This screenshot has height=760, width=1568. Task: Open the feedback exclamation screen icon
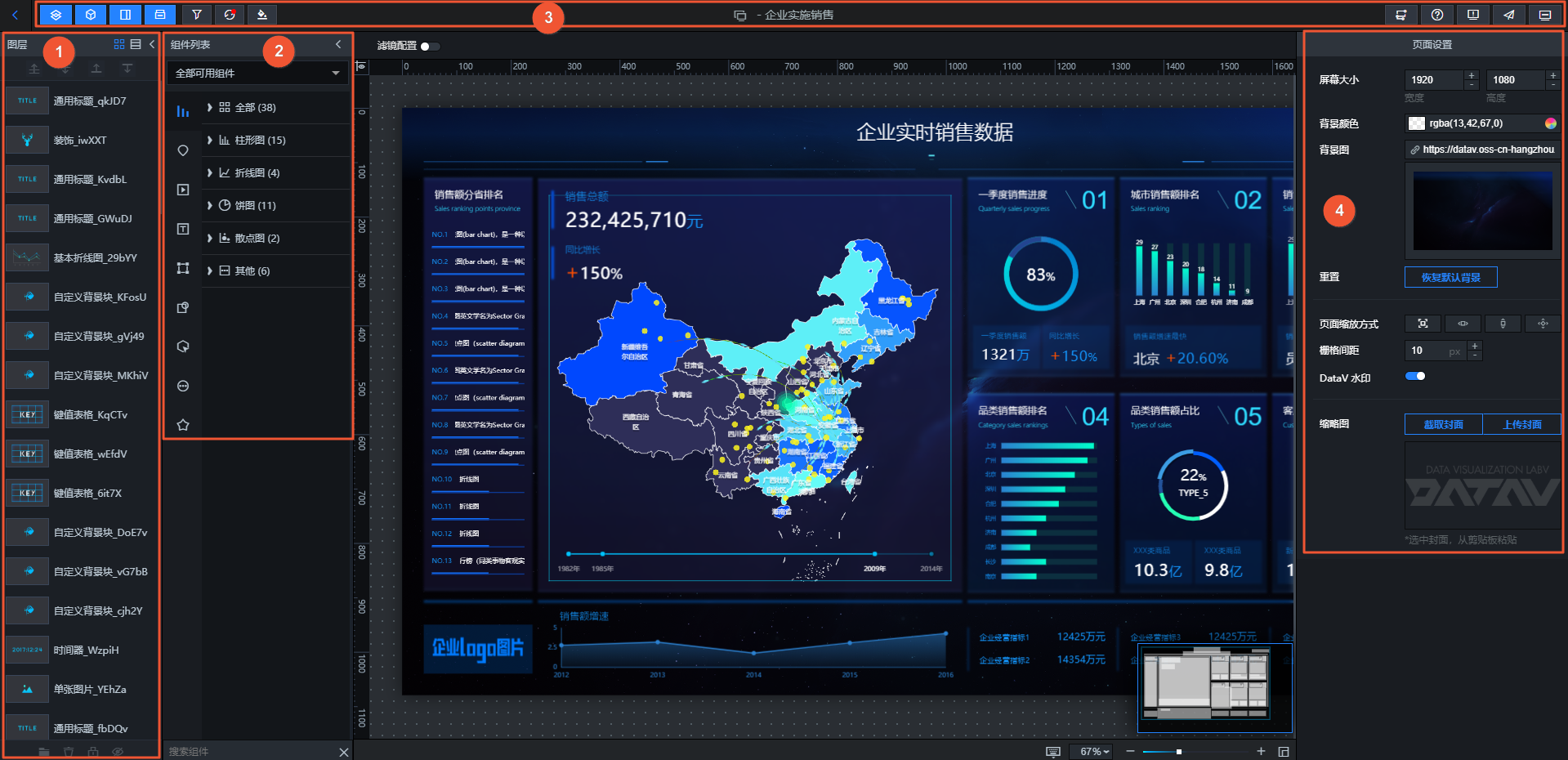click(x=1473, y=15)
